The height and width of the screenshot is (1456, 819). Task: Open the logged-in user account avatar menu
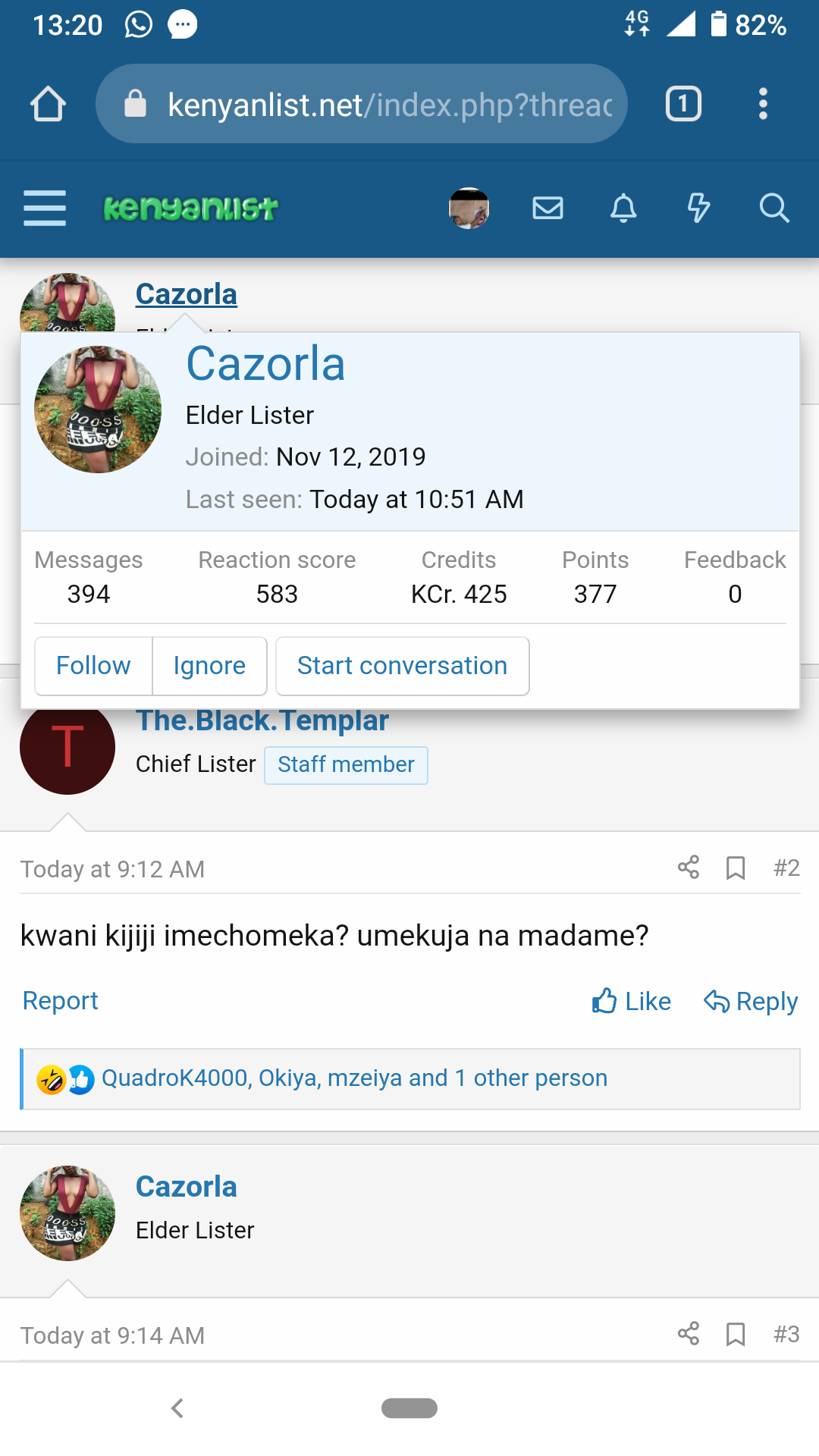[469, 208]
